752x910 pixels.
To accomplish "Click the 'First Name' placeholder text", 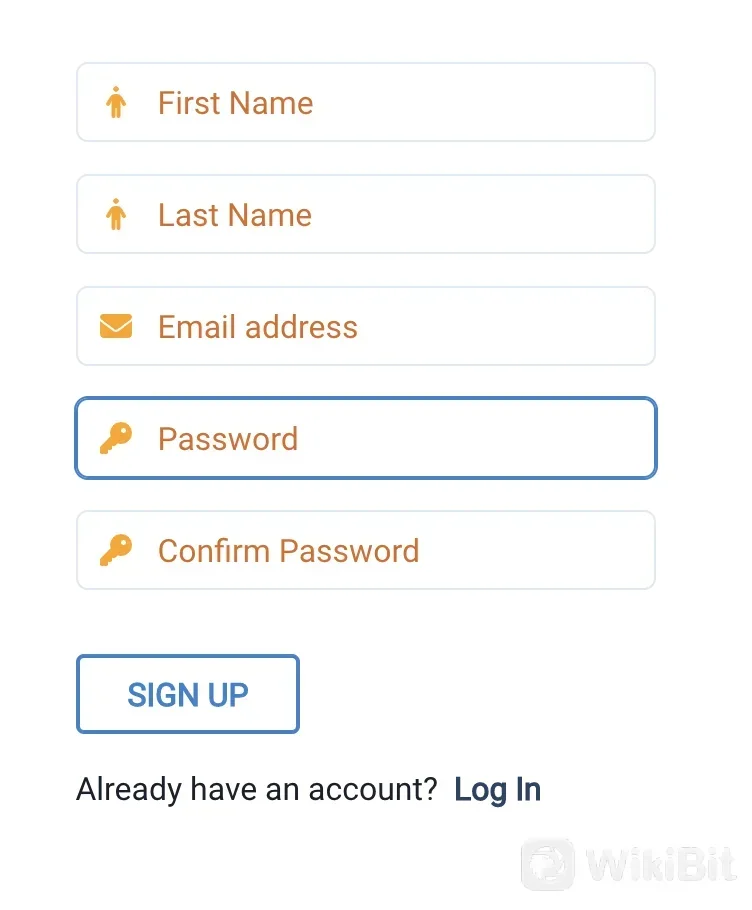I will point(236,103).
